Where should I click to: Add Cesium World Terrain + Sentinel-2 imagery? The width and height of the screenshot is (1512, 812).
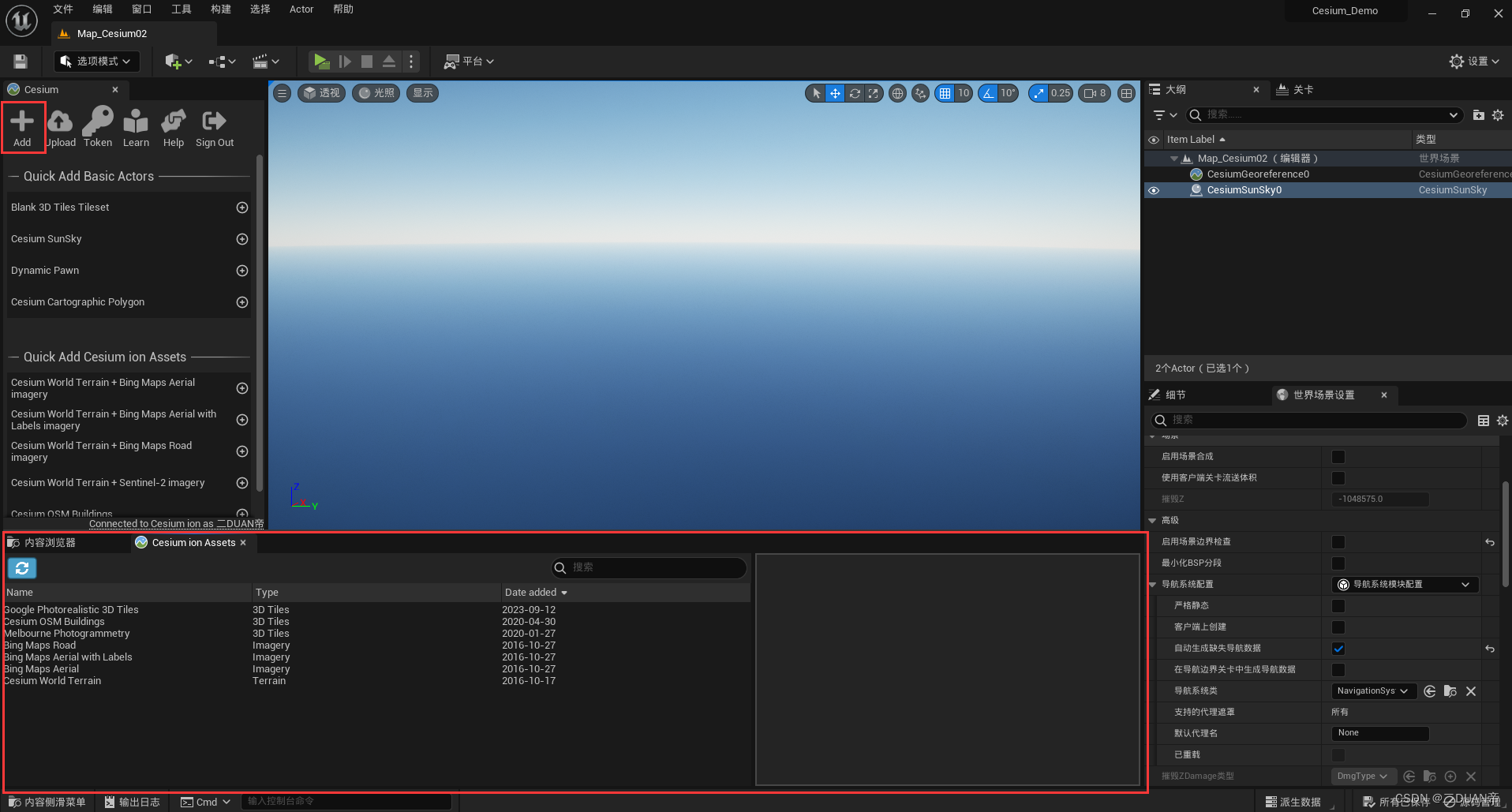click(242, 483)
